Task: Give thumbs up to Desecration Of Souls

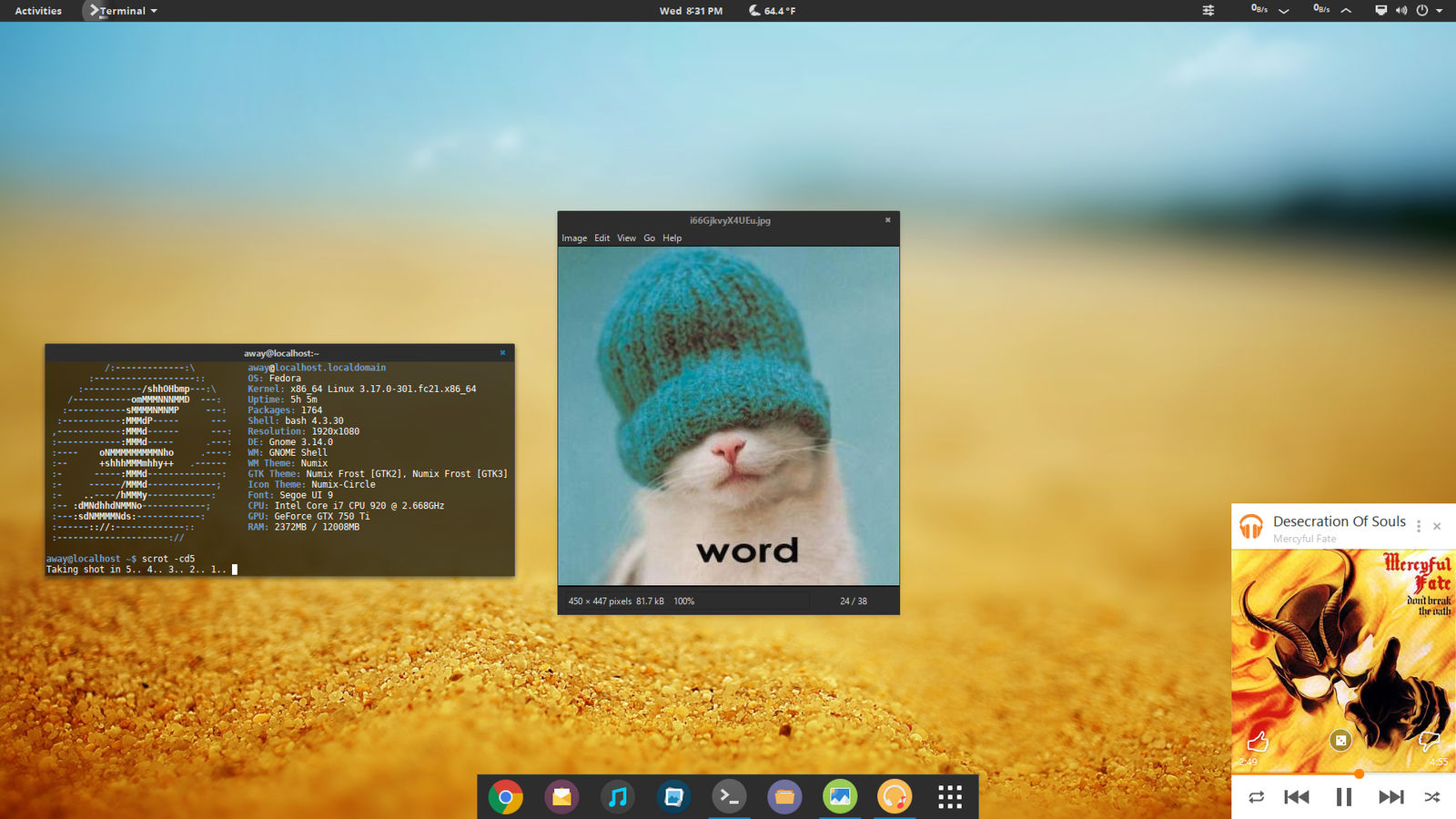Action: coord(1258,741)
